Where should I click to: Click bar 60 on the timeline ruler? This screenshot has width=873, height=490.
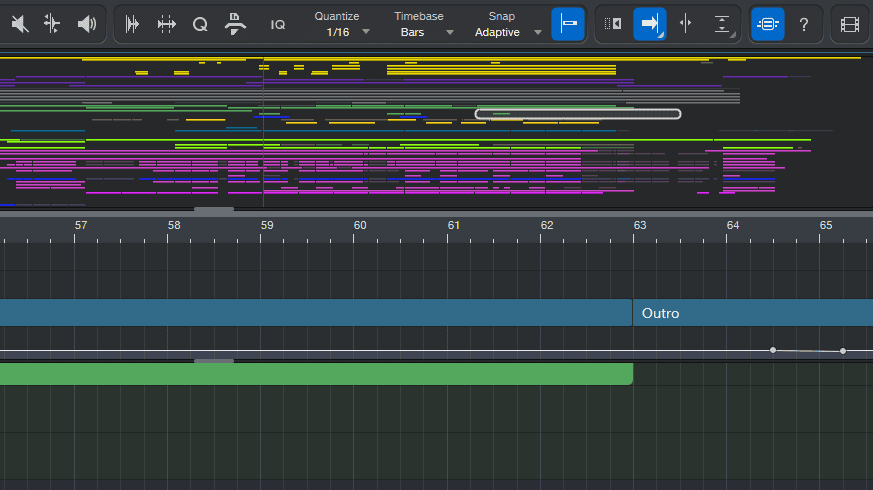click(360, 226)
